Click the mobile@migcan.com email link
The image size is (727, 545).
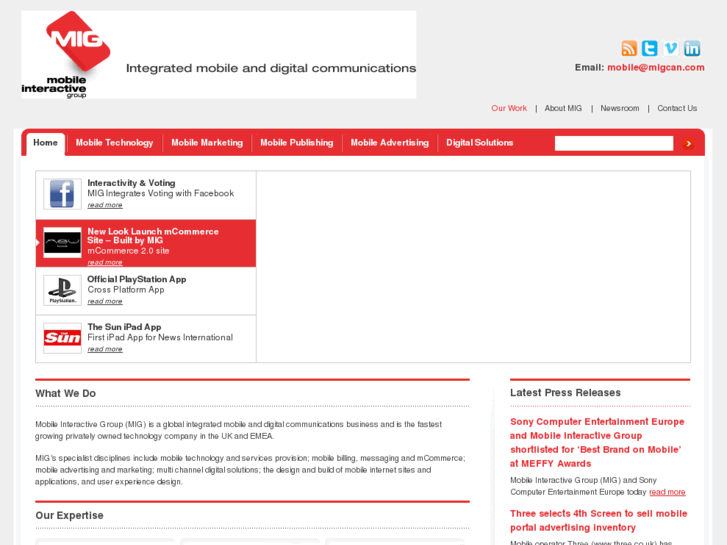tap(656, 67)
